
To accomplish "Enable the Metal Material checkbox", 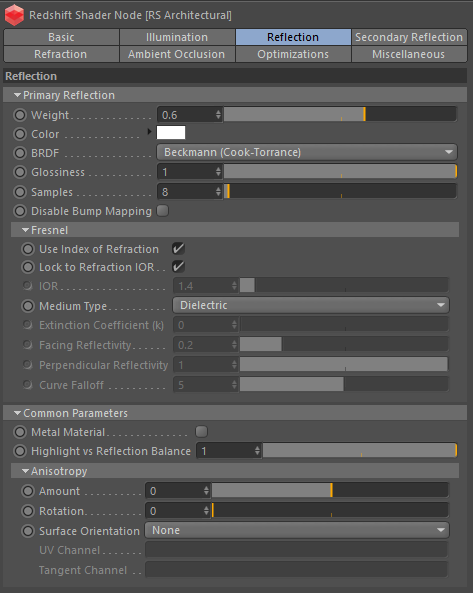I will pos(202,432).
